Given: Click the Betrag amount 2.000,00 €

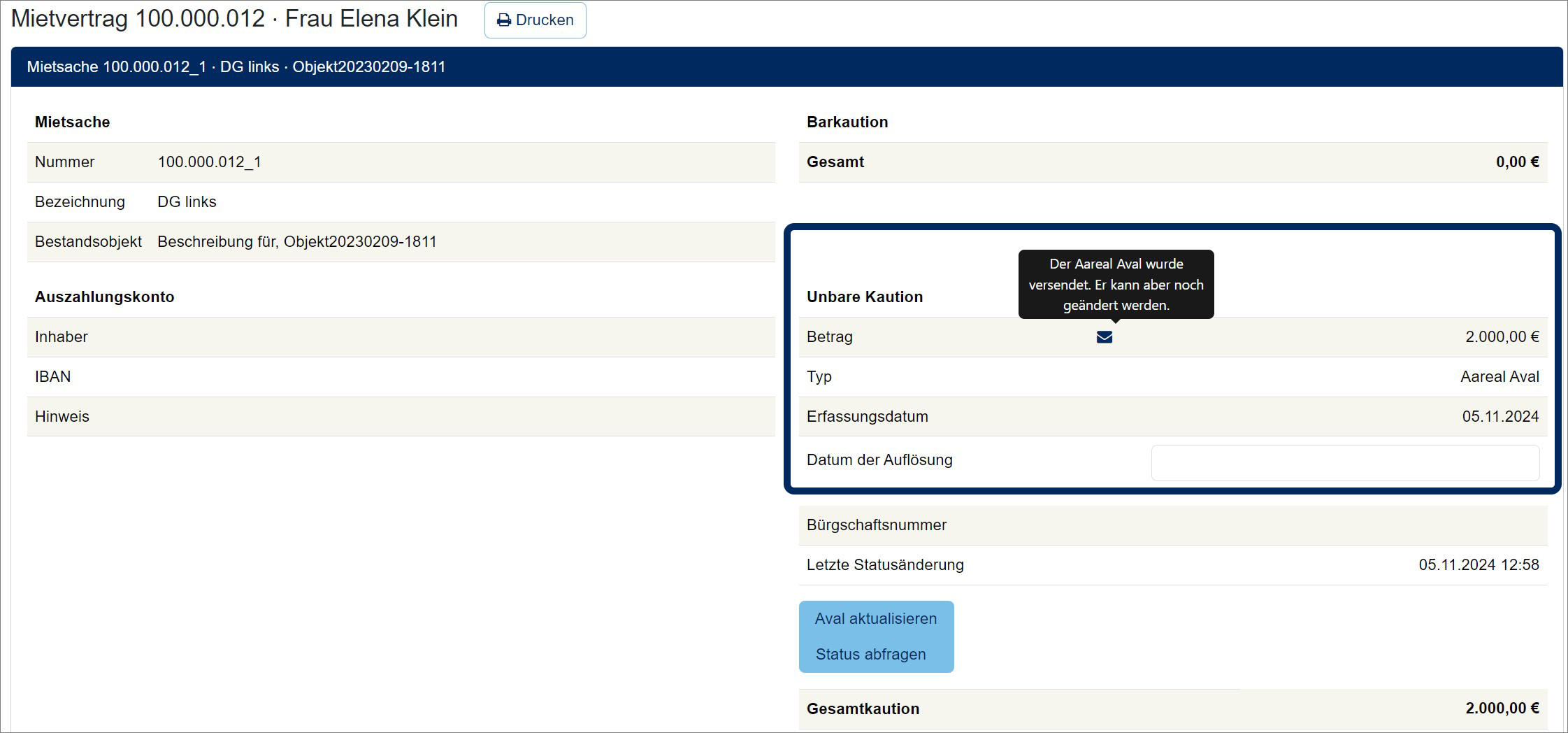Looking at the screenshot, I should click(x=1502, y=337).
